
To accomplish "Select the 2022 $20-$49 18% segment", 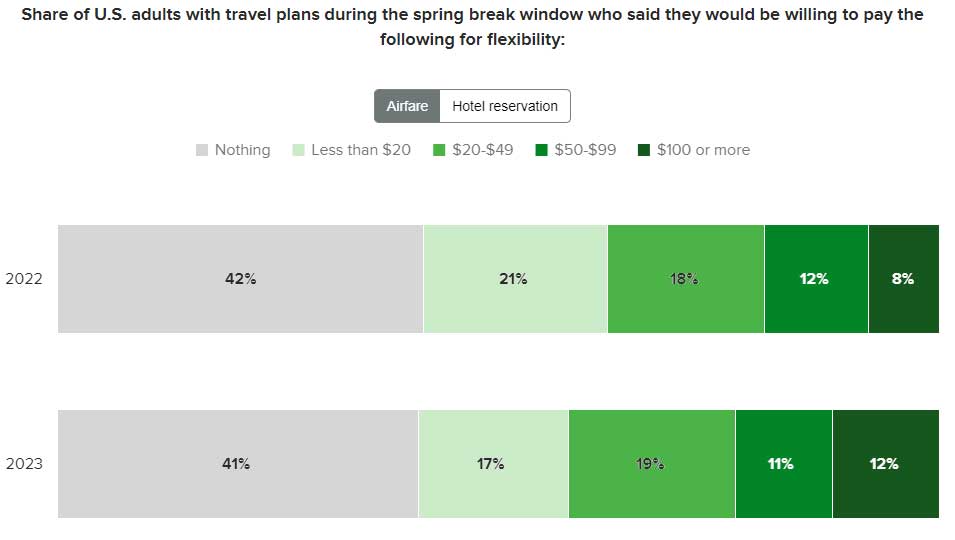I will coord(685,279).
